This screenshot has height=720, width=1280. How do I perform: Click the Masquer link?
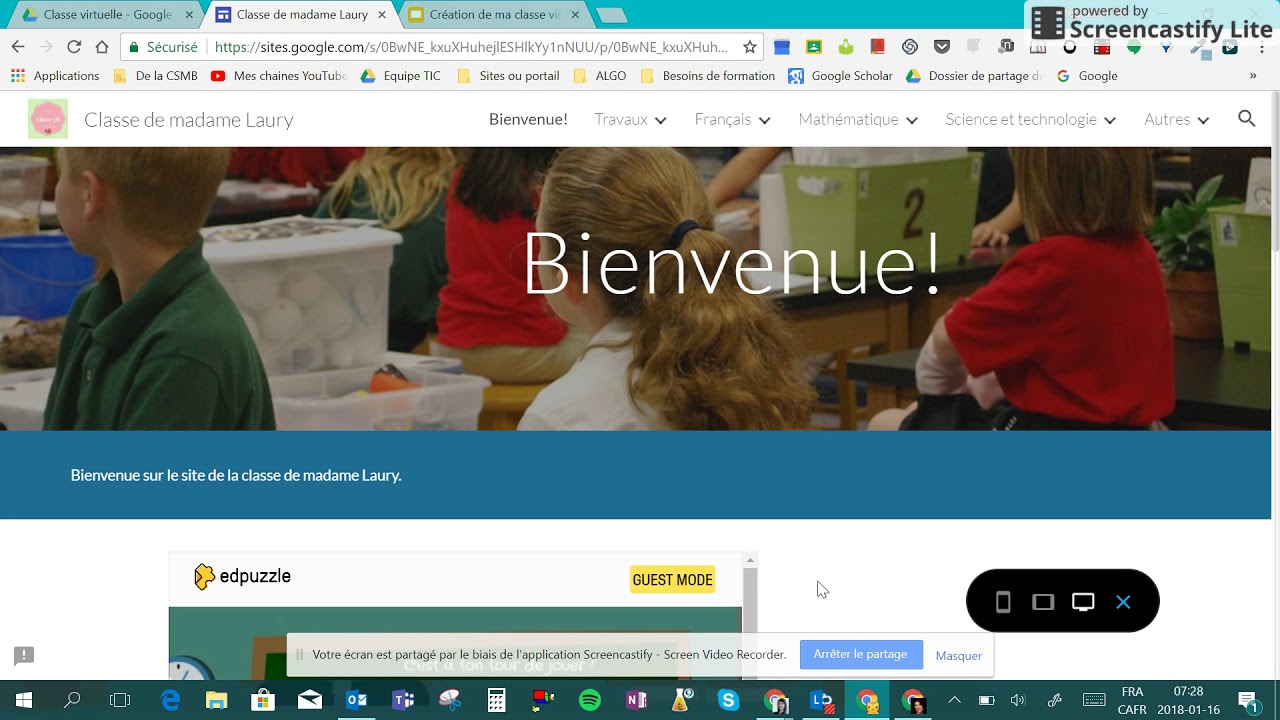pyautogui.click(x=959, y=656)
